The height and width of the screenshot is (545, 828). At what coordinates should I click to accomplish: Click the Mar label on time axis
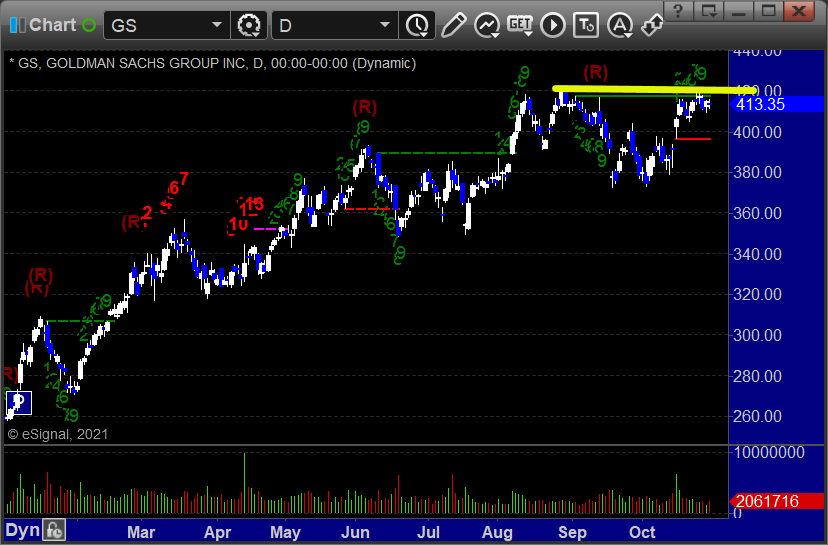(x=141, y=532)
